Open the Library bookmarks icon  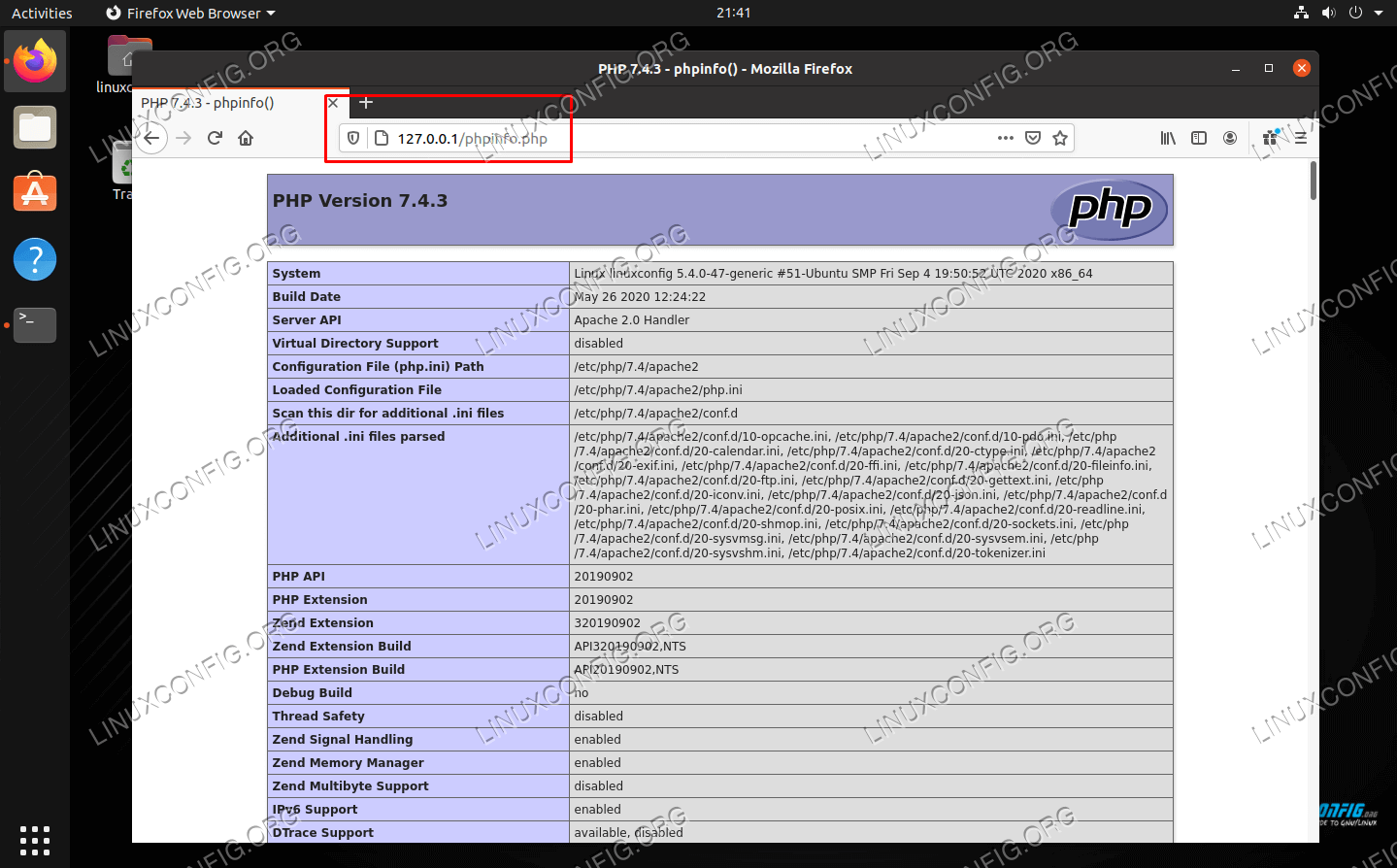pos(1168,138)
